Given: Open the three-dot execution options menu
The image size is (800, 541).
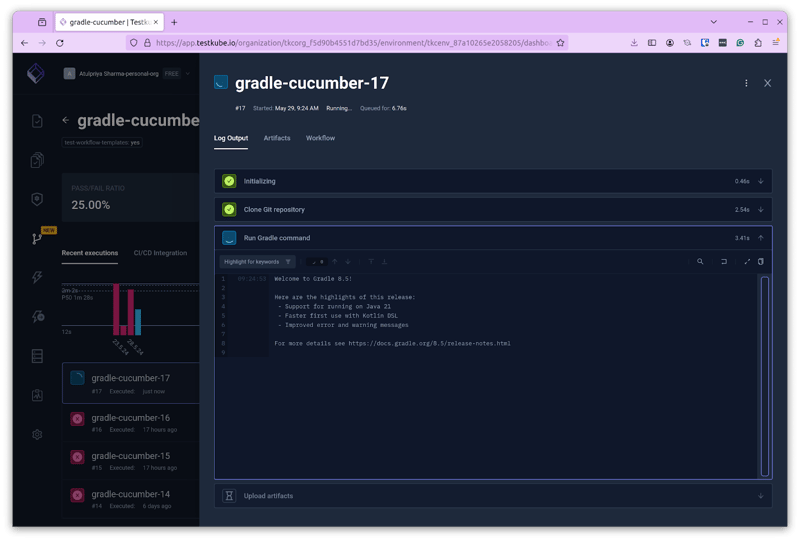Looking at the screenshot, I should 746,83.
